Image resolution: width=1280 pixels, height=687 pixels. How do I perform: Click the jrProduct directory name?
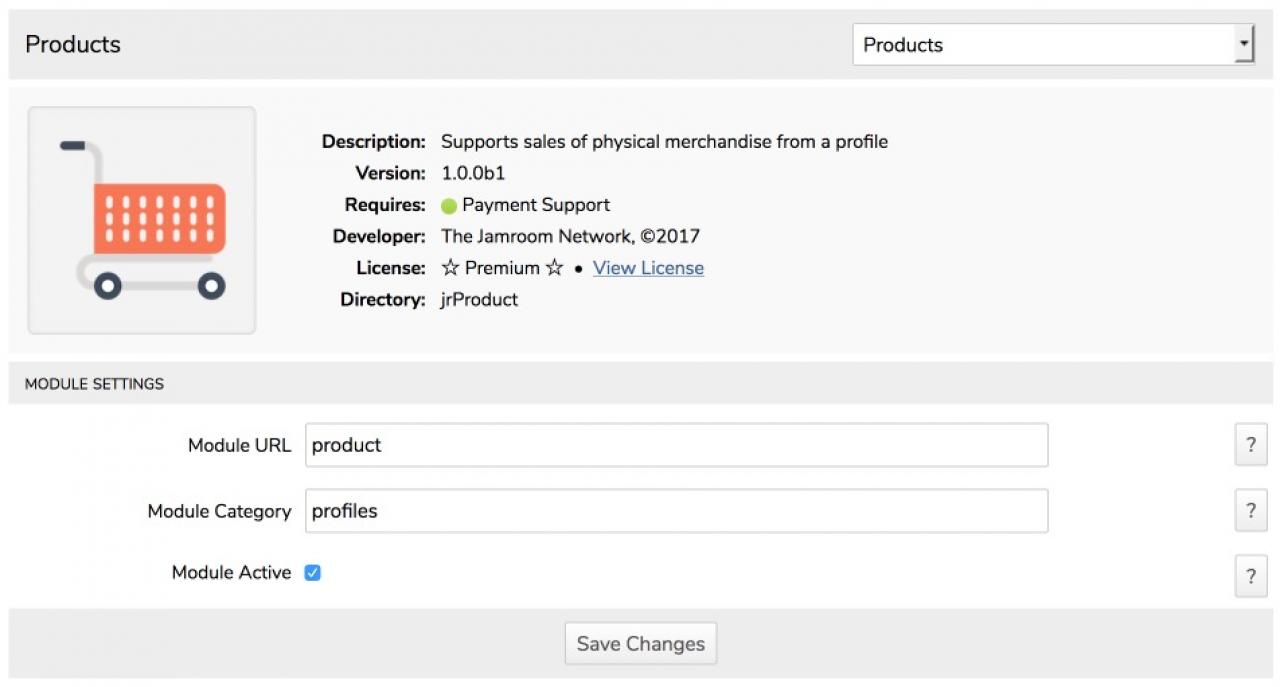(x=480, y=299)
